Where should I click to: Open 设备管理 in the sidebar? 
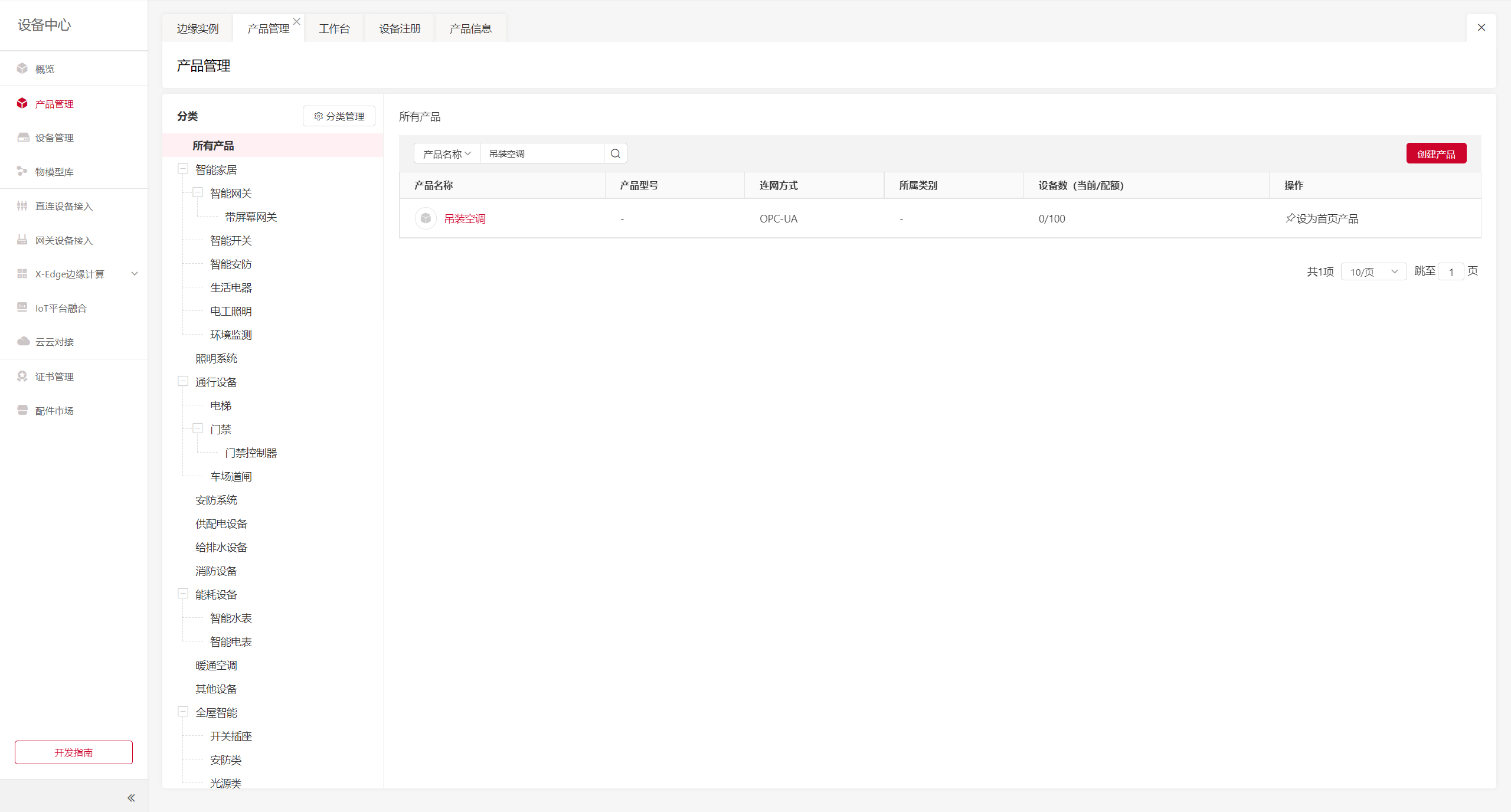point(54,137)
